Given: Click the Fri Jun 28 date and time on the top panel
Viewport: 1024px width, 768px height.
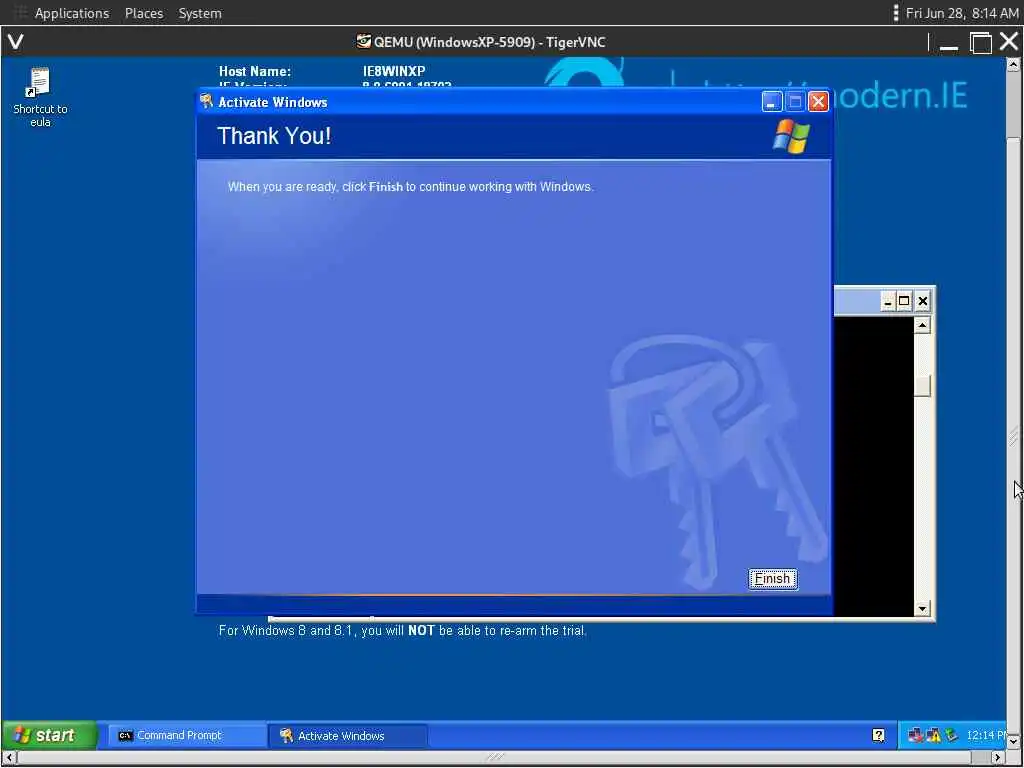Looking at the screenshot, I should pyautogui.click(x=961, y=13).
